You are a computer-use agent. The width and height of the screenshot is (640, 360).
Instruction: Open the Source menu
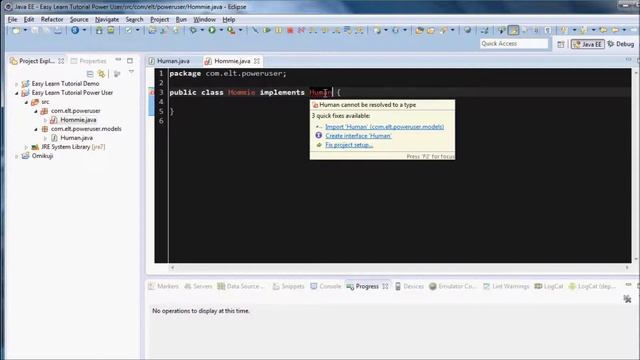(79, 19)
